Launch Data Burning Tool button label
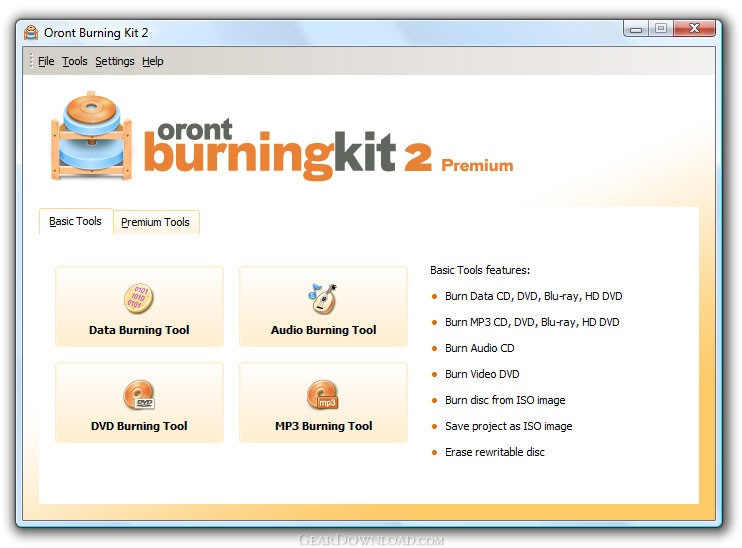Viewport: 742px width, 548px height. pos(139,330)
